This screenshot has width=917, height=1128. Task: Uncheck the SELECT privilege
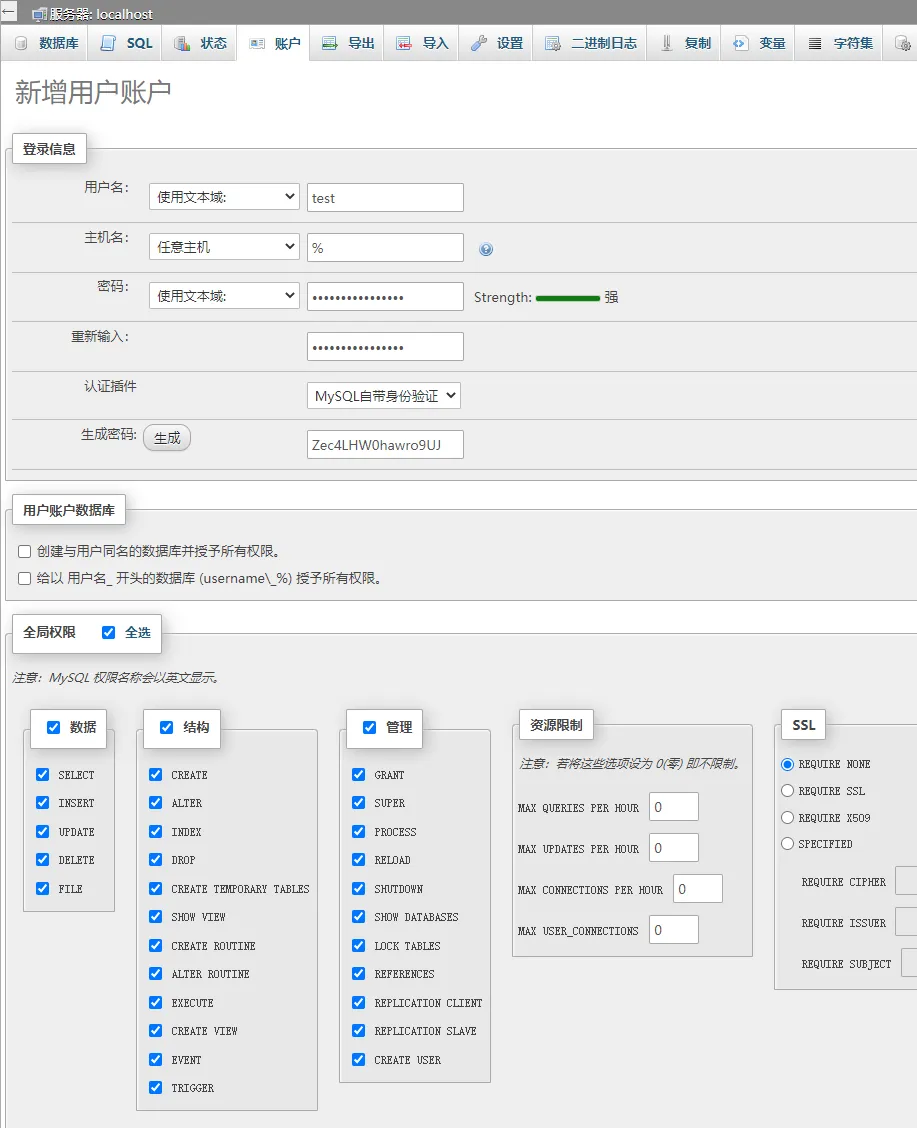(42, 775)
